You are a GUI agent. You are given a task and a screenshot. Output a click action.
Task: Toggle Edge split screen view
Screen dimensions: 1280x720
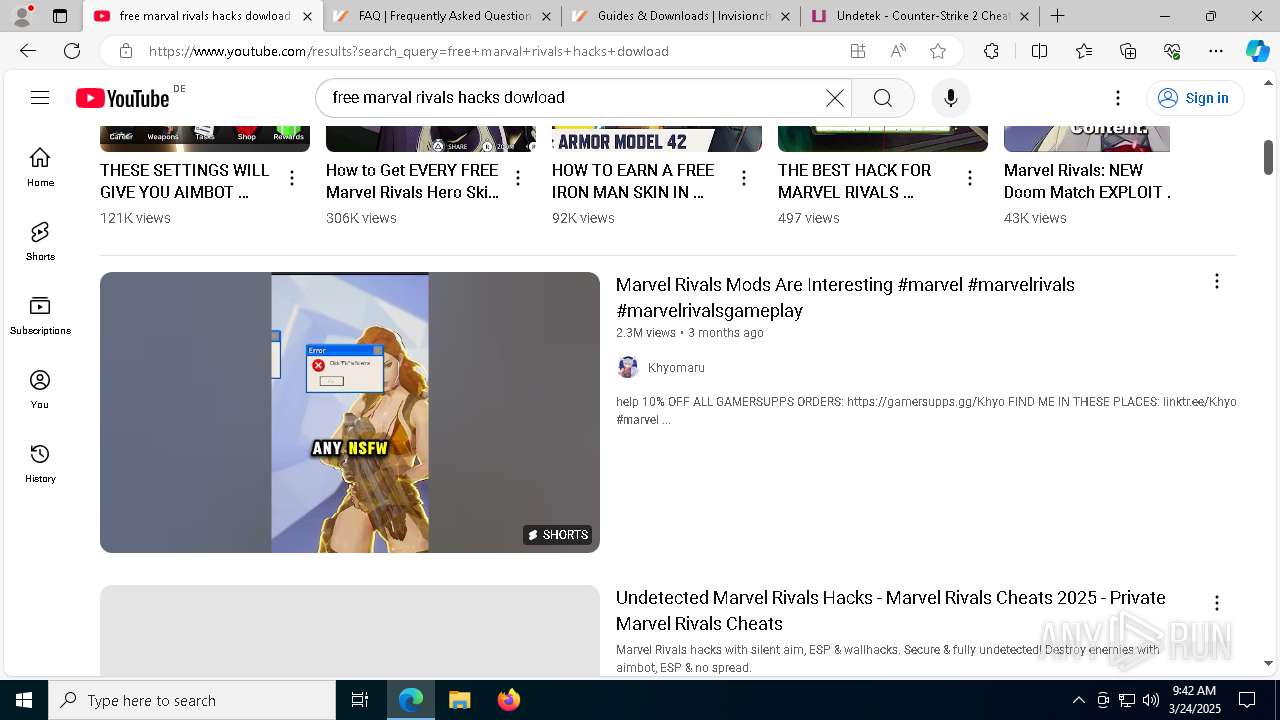(x=1039, y=51)
